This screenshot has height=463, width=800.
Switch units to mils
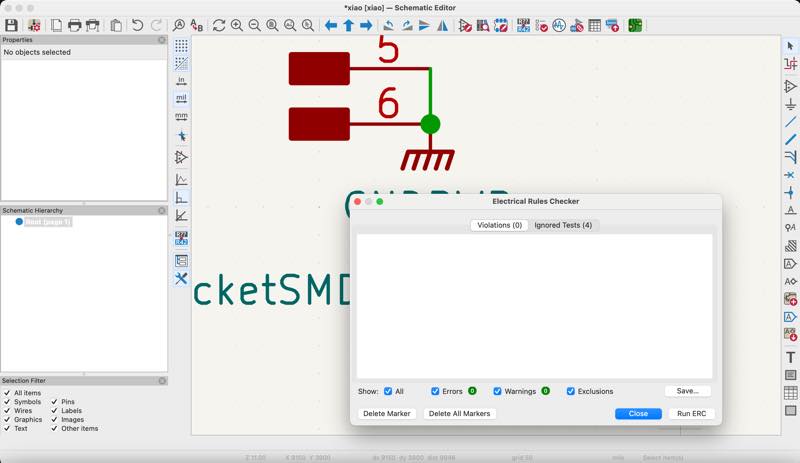[181, 99]
